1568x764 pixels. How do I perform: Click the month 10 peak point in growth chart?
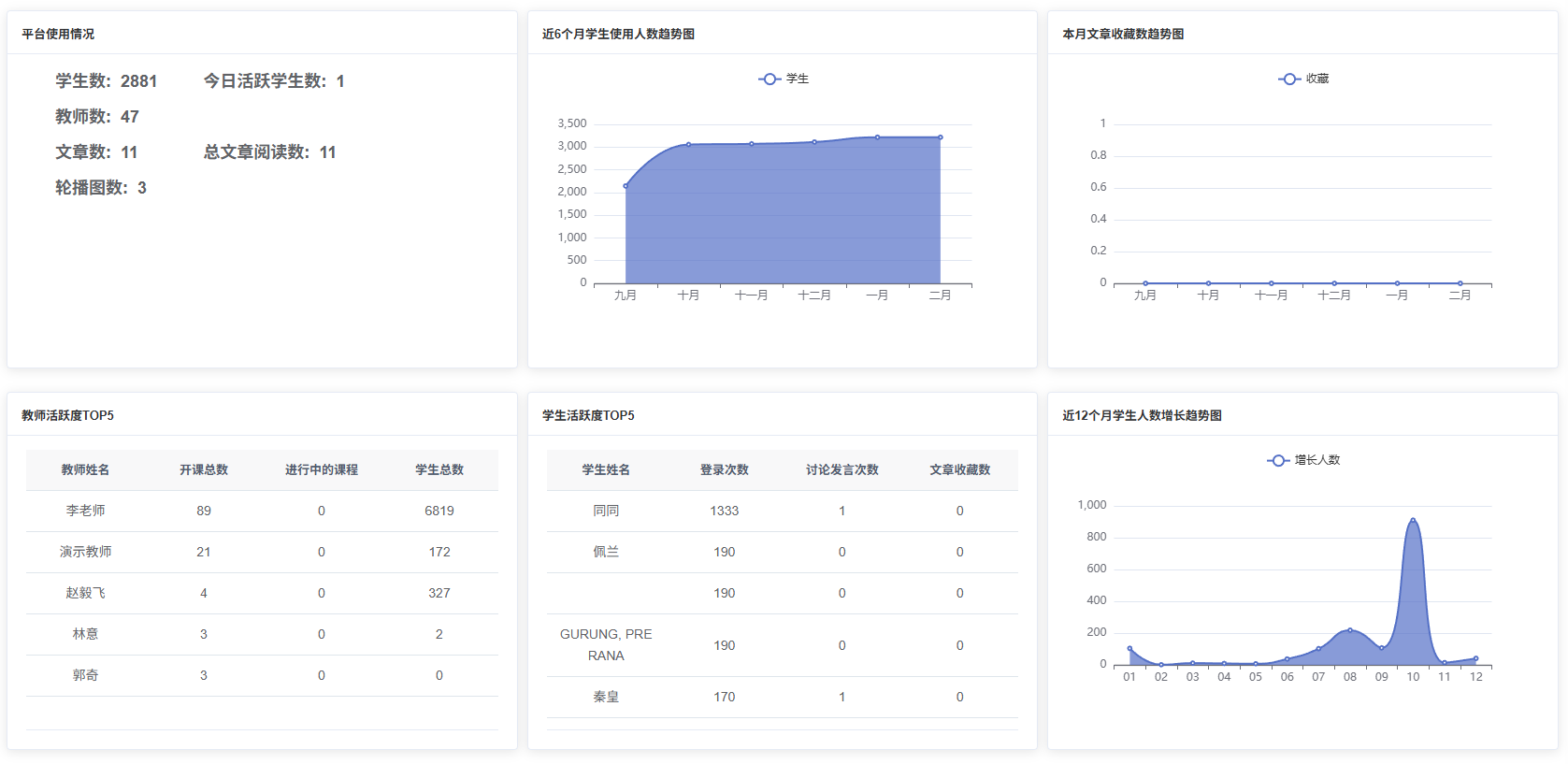(1412, 520)
